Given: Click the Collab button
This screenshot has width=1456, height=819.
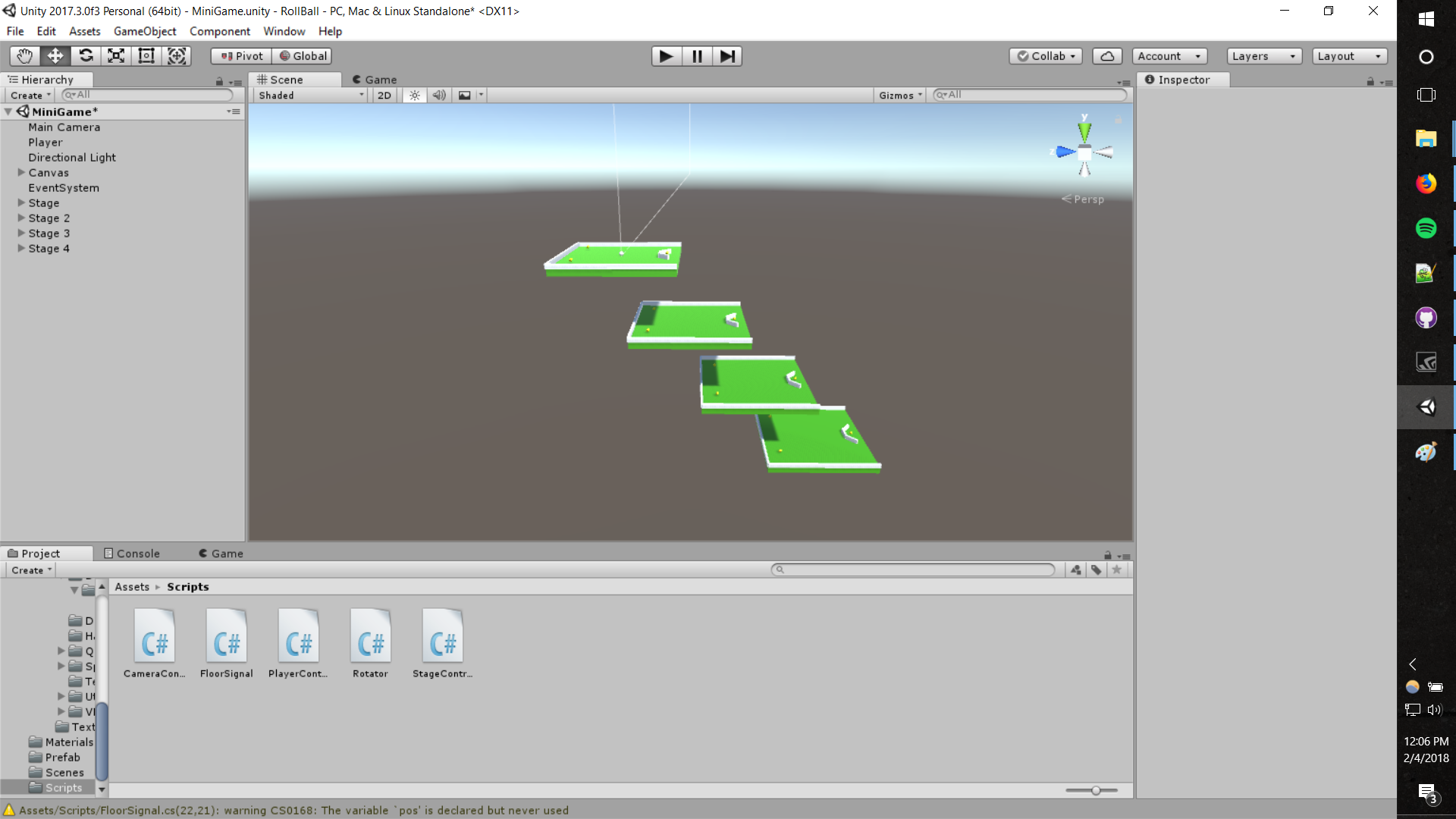Looking at the screenshot, I should [x=1045, y=56].
